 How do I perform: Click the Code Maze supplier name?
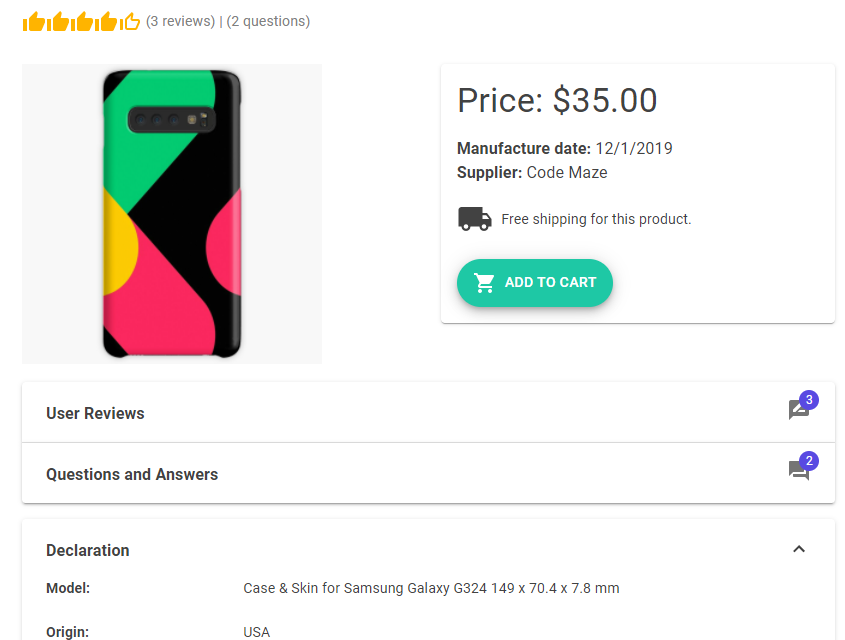tap(567, 172)
